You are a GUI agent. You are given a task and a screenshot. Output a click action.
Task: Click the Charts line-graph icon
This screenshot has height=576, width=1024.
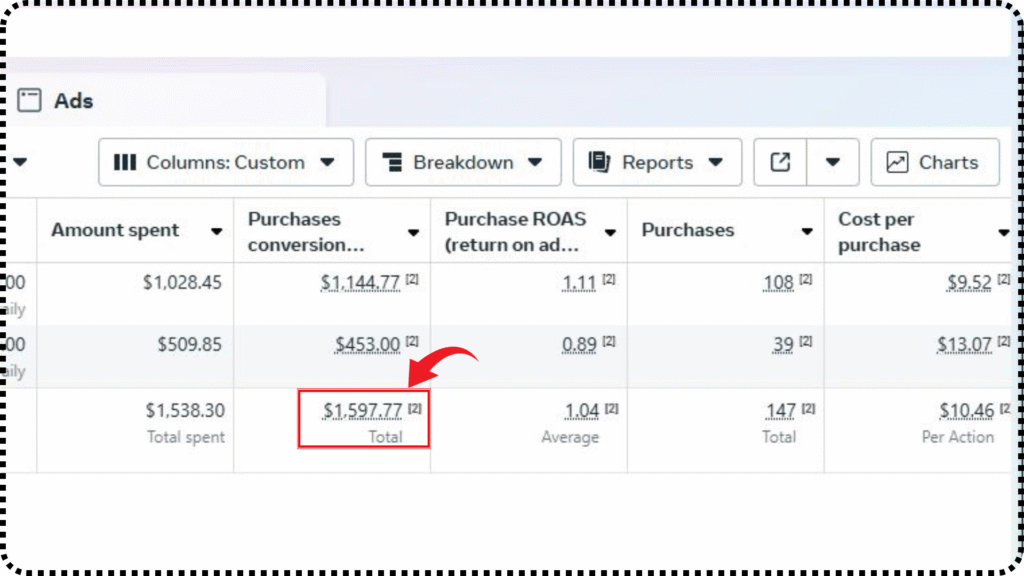897,162
